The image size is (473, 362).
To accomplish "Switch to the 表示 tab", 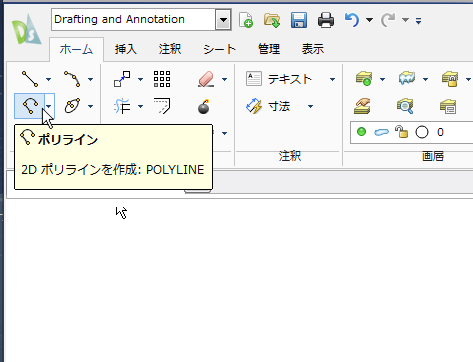I will pyautogui.click(x=313, y=49).
